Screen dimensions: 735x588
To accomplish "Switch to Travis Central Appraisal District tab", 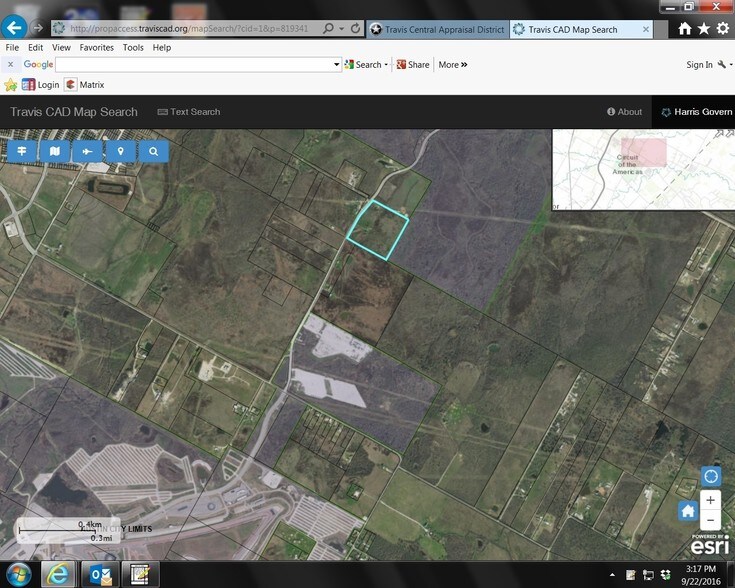I will (x=435, y=29).
